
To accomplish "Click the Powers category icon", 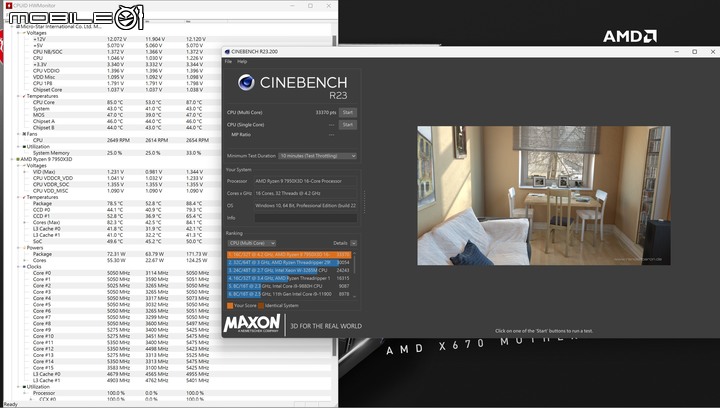I will [24, 247].
